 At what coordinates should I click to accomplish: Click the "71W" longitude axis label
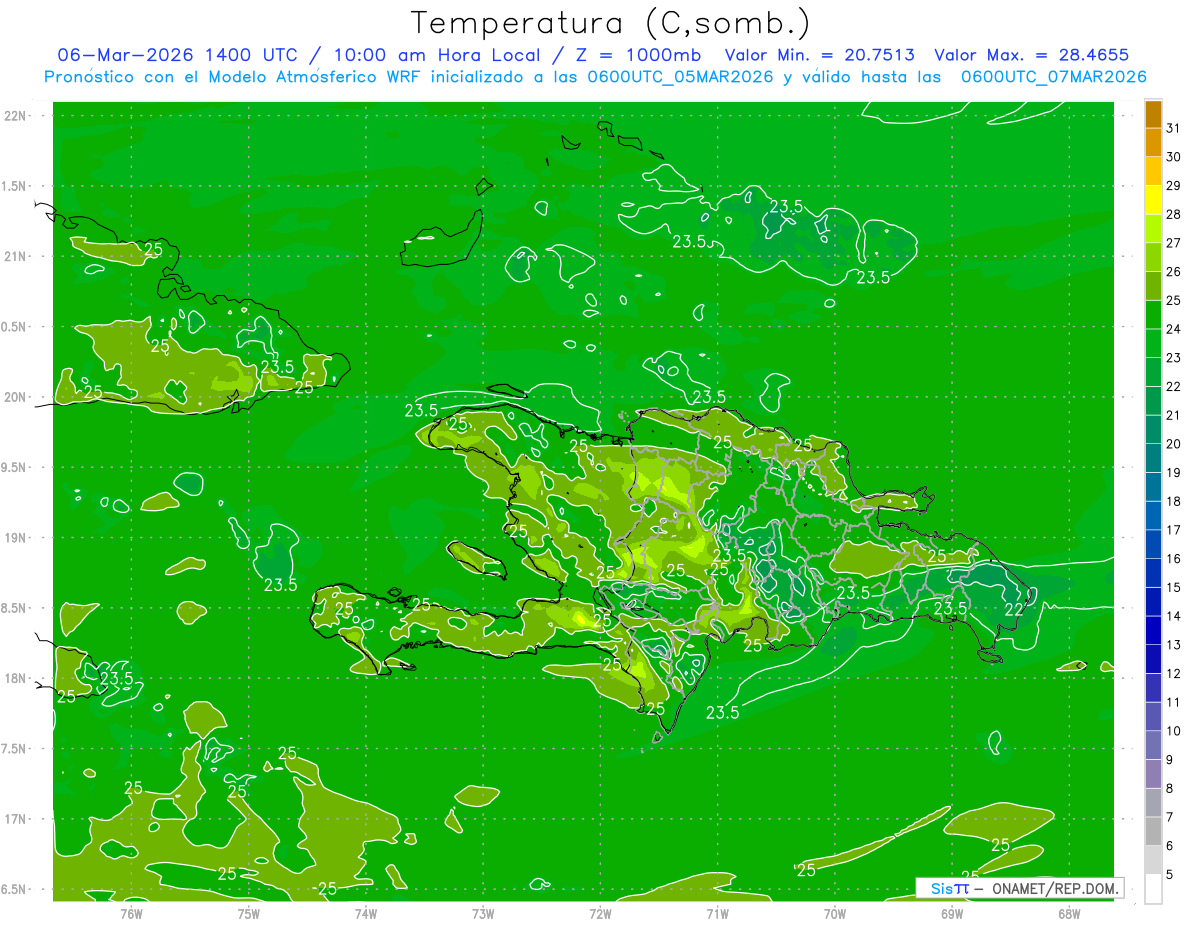pyautogui.click(x=717, y=913)
